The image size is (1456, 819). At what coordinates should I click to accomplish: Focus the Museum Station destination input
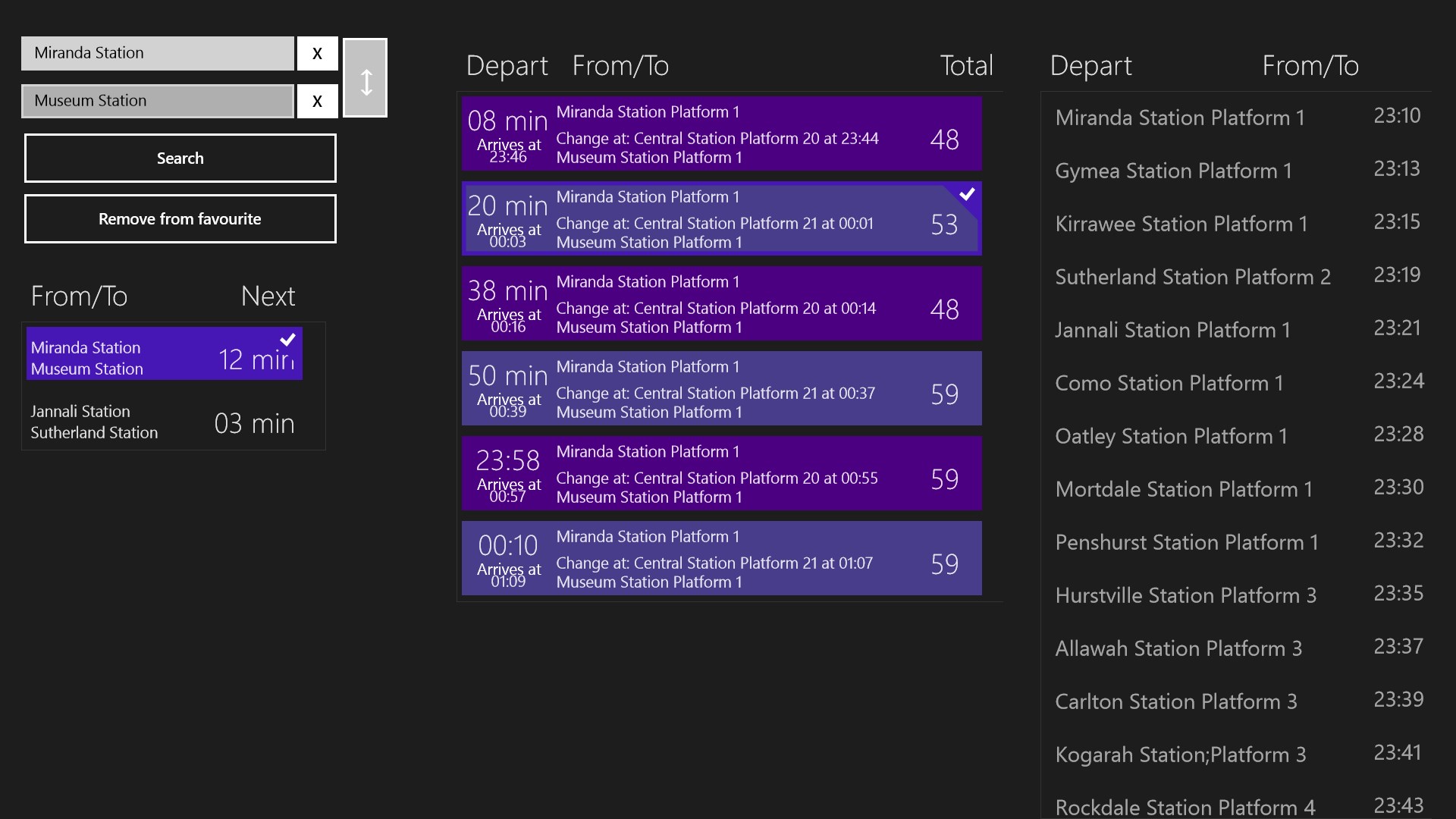157,101
